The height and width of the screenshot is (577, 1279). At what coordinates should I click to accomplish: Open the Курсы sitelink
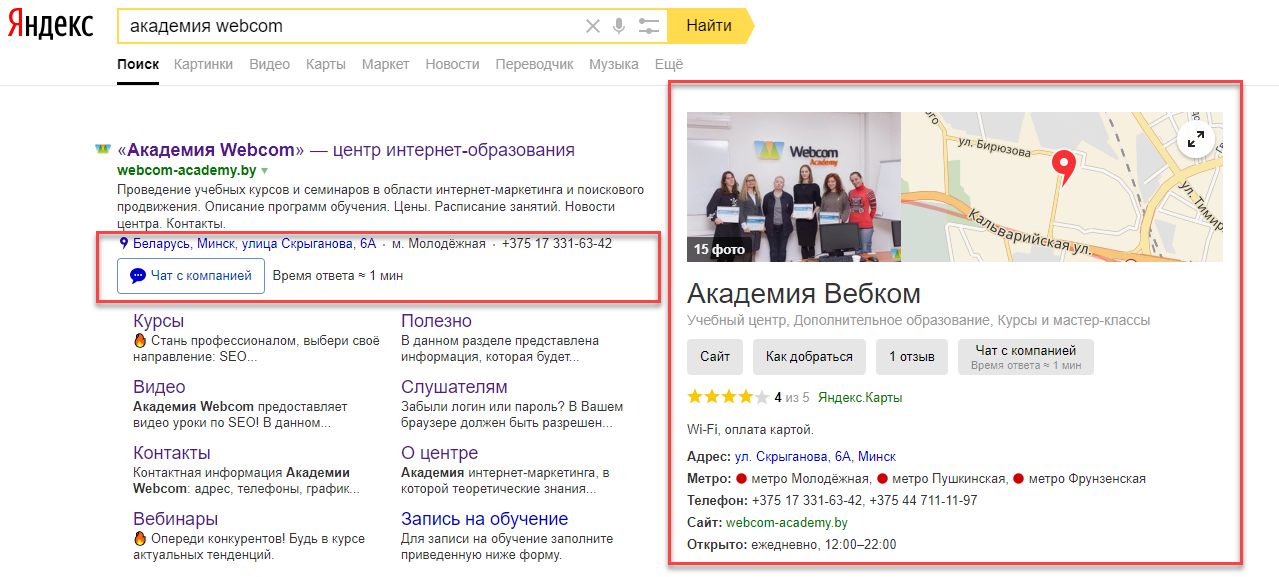tap(159, 321)
